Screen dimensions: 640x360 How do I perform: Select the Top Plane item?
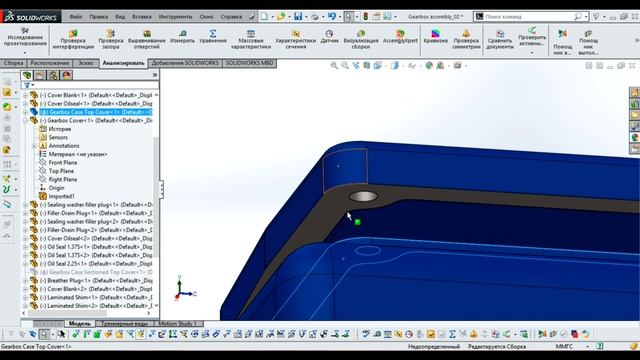click(x=61, y=171)
